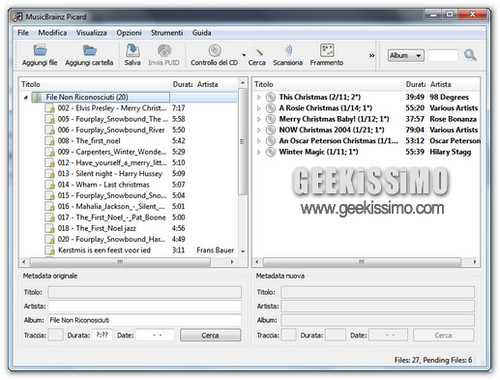Expand NOW Christmas 2004 album
Image resolution: width=500 pixels, height=380 pixels.
(258, 130)
